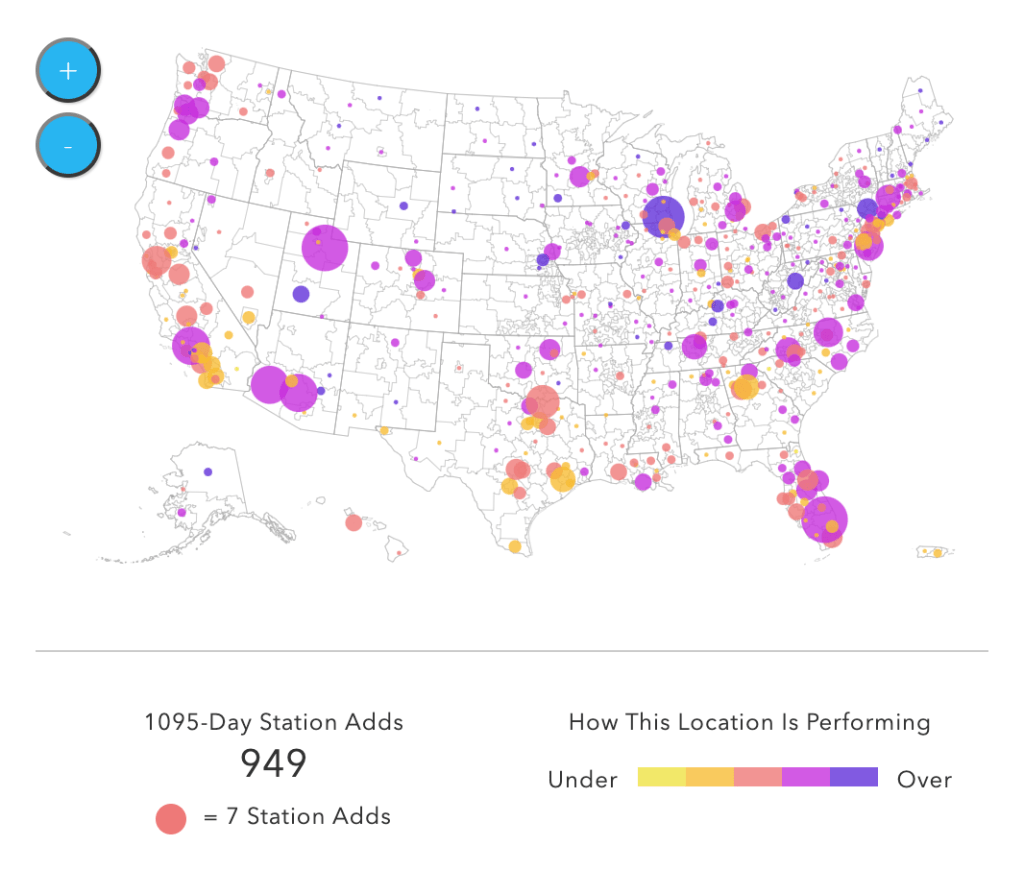Click the minus zoom out button
Viewport: 1024px width, 870px height.
tap(68, 146)
